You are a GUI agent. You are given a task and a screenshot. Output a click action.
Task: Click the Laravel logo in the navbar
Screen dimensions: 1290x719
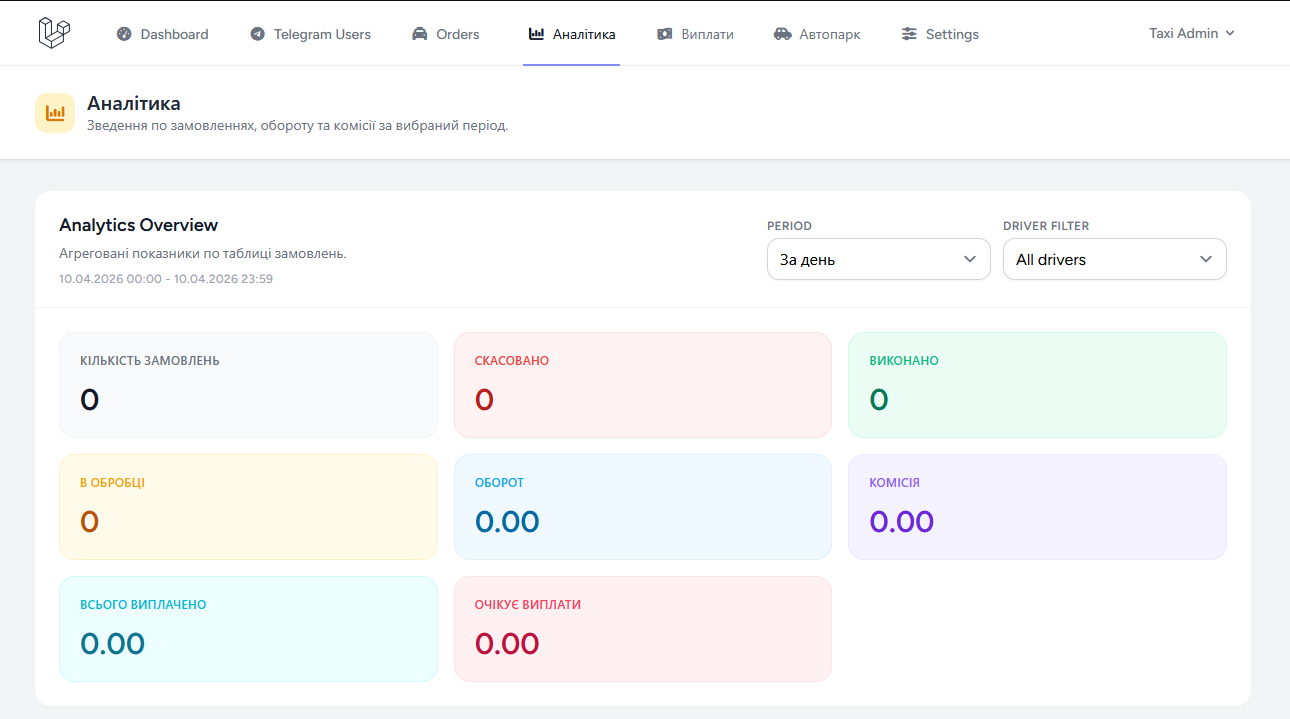[54, 33]
